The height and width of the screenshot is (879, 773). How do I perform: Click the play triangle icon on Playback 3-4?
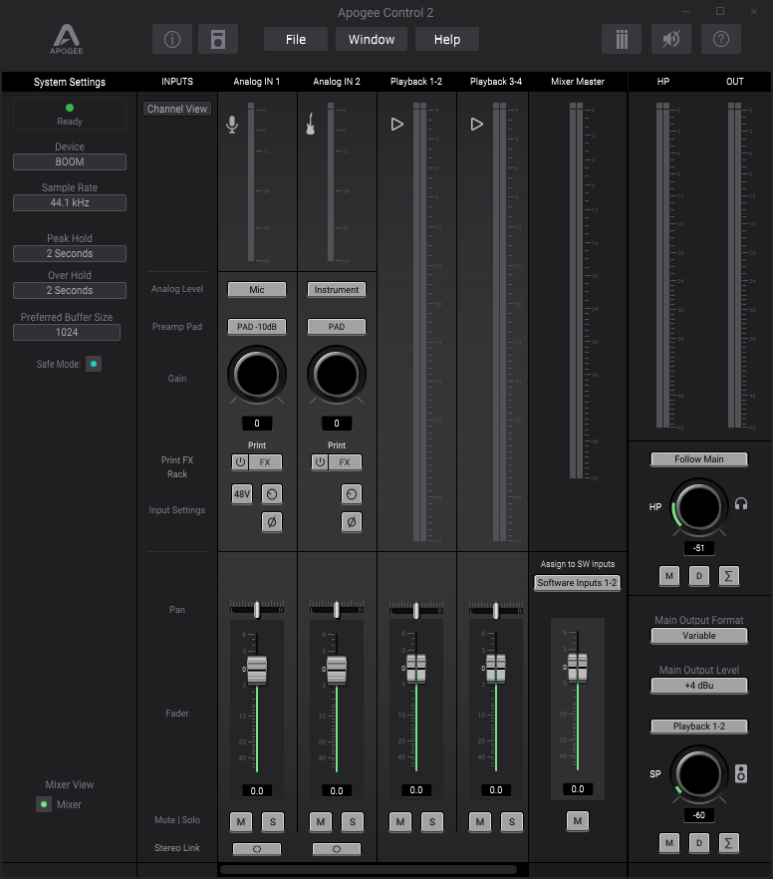(x=476, y=124)
